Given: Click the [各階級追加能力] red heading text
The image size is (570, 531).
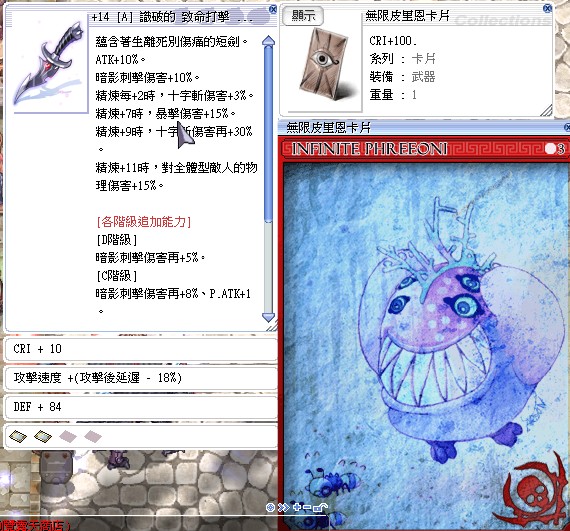Looking at the screenshot, I should pyautogui.click(x=144, y=222).
